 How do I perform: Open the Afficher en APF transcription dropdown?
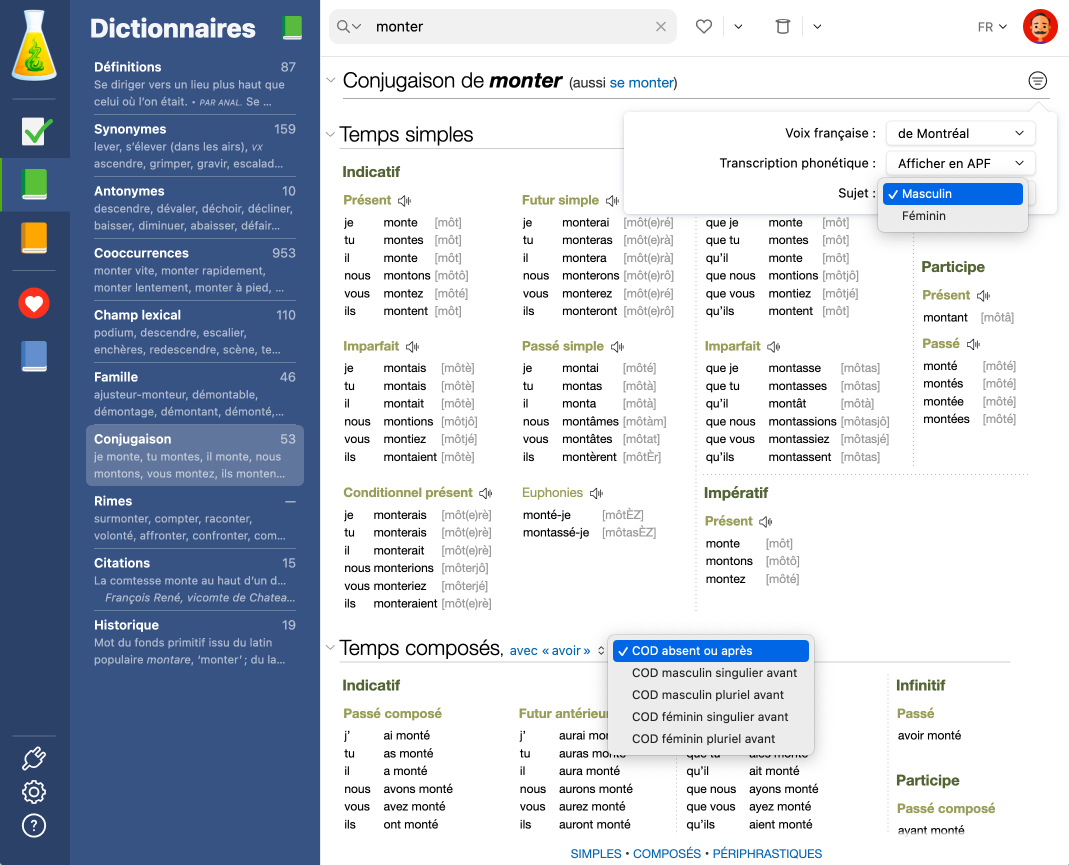pyautogui.click(x=960, y=162)
